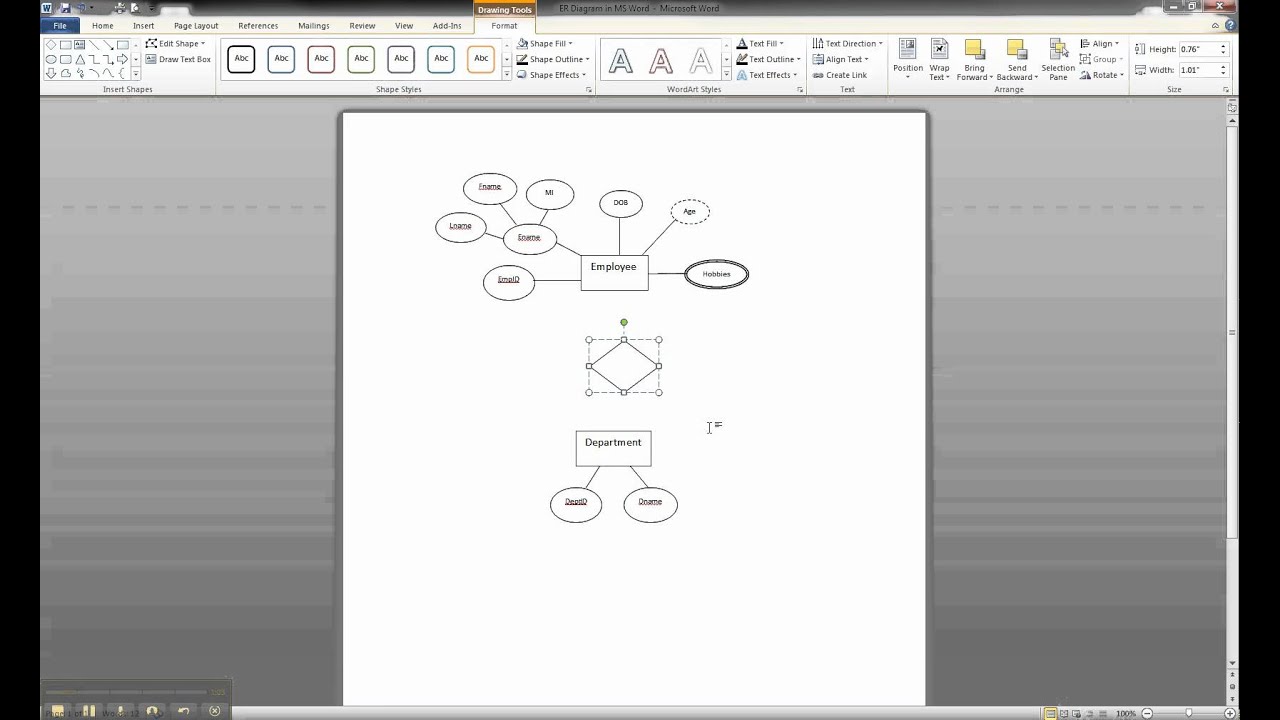
Task: Switch to the Home tab
Action: click(x=102, y=26)
